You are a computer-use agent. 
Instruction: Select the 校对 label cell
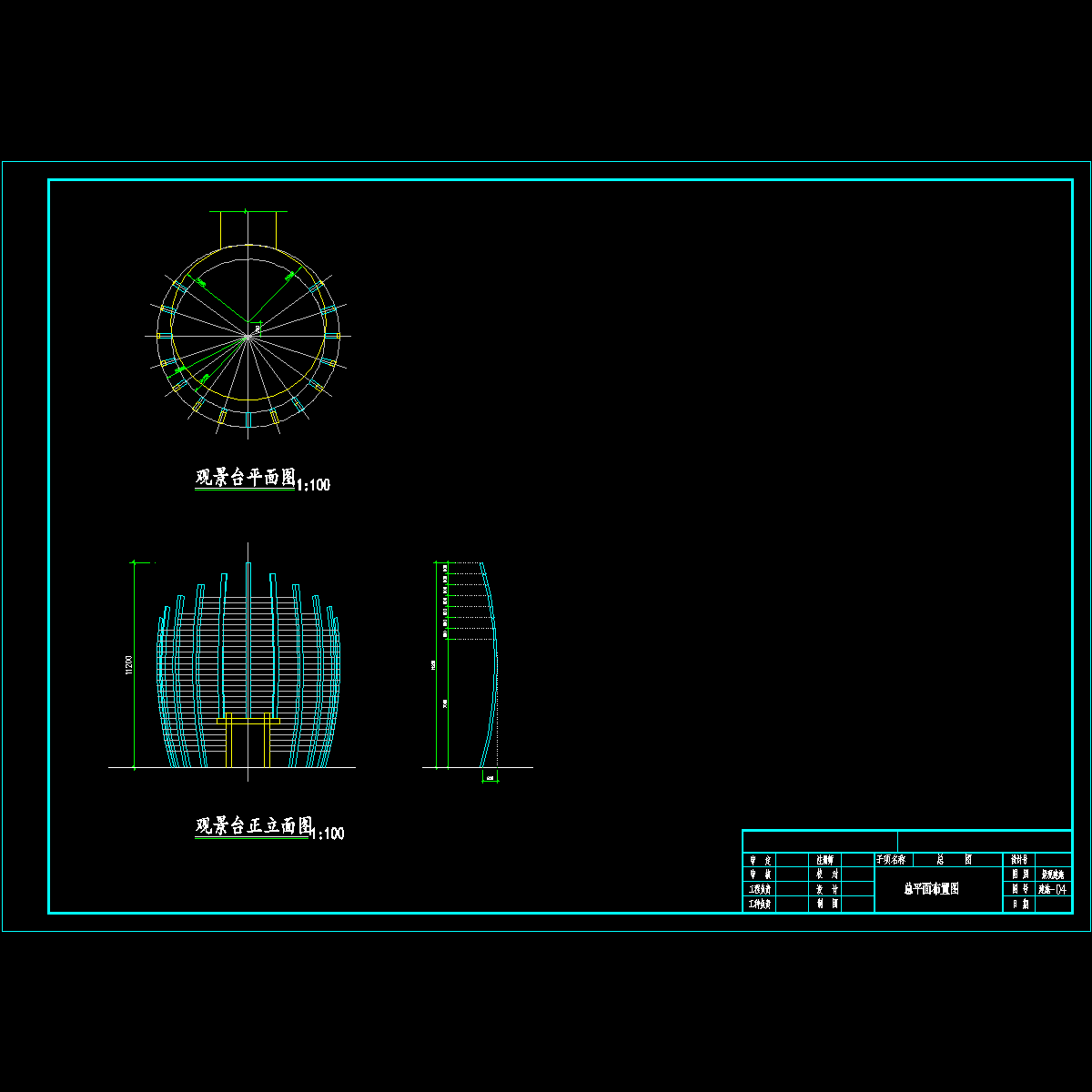826,875
